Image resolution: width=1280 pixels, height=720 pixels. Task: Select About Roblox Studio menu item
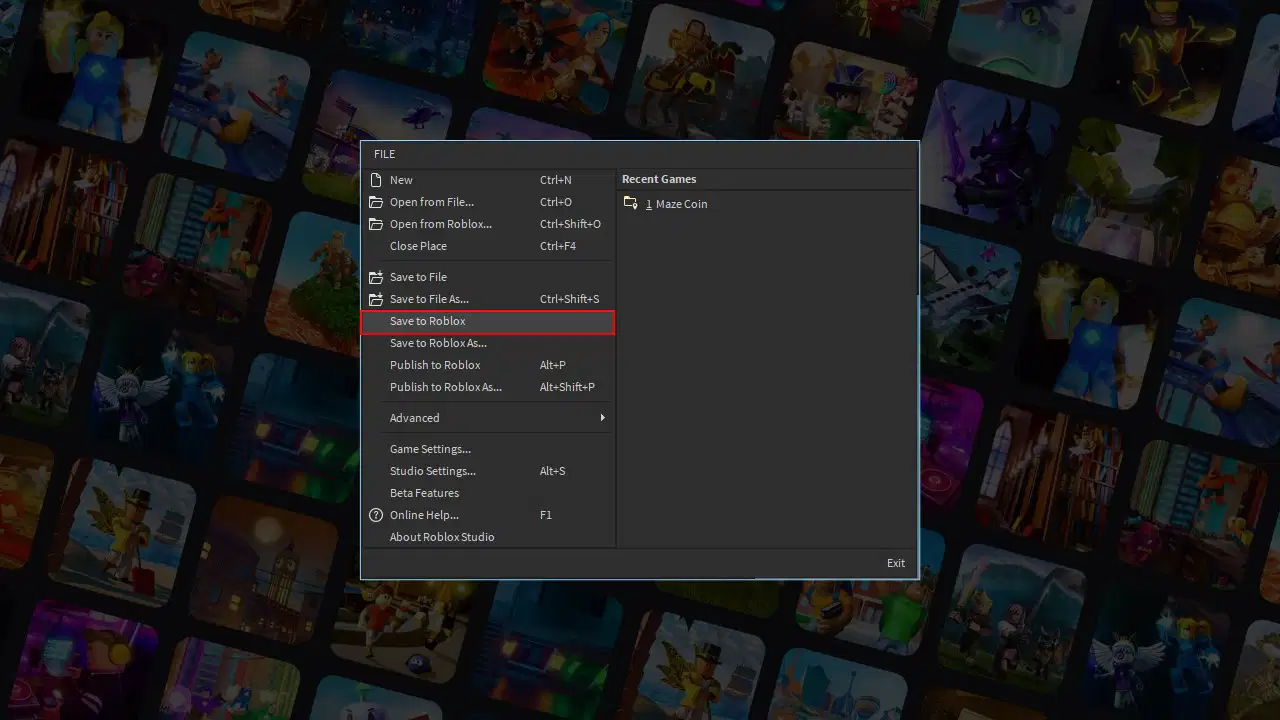point(488,537)
